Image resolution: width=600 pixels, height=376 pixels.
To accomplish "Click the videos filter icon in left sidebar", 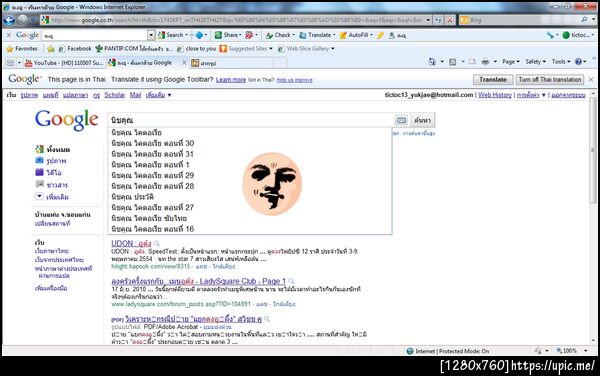I will pyautogui.click(x=39, y=173).
